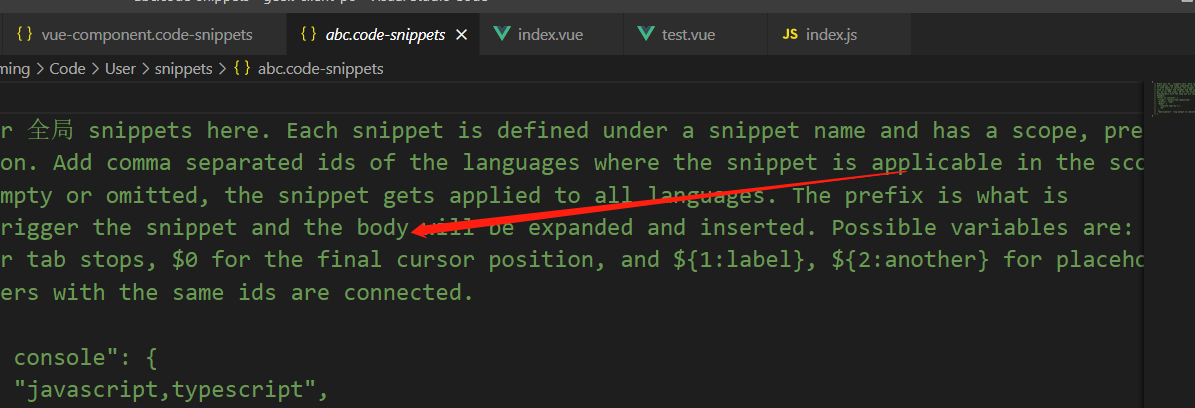This screenshot has width=1195, height=408.
Task: Click the JS icon on index.js tab
Action: point(790,34)
